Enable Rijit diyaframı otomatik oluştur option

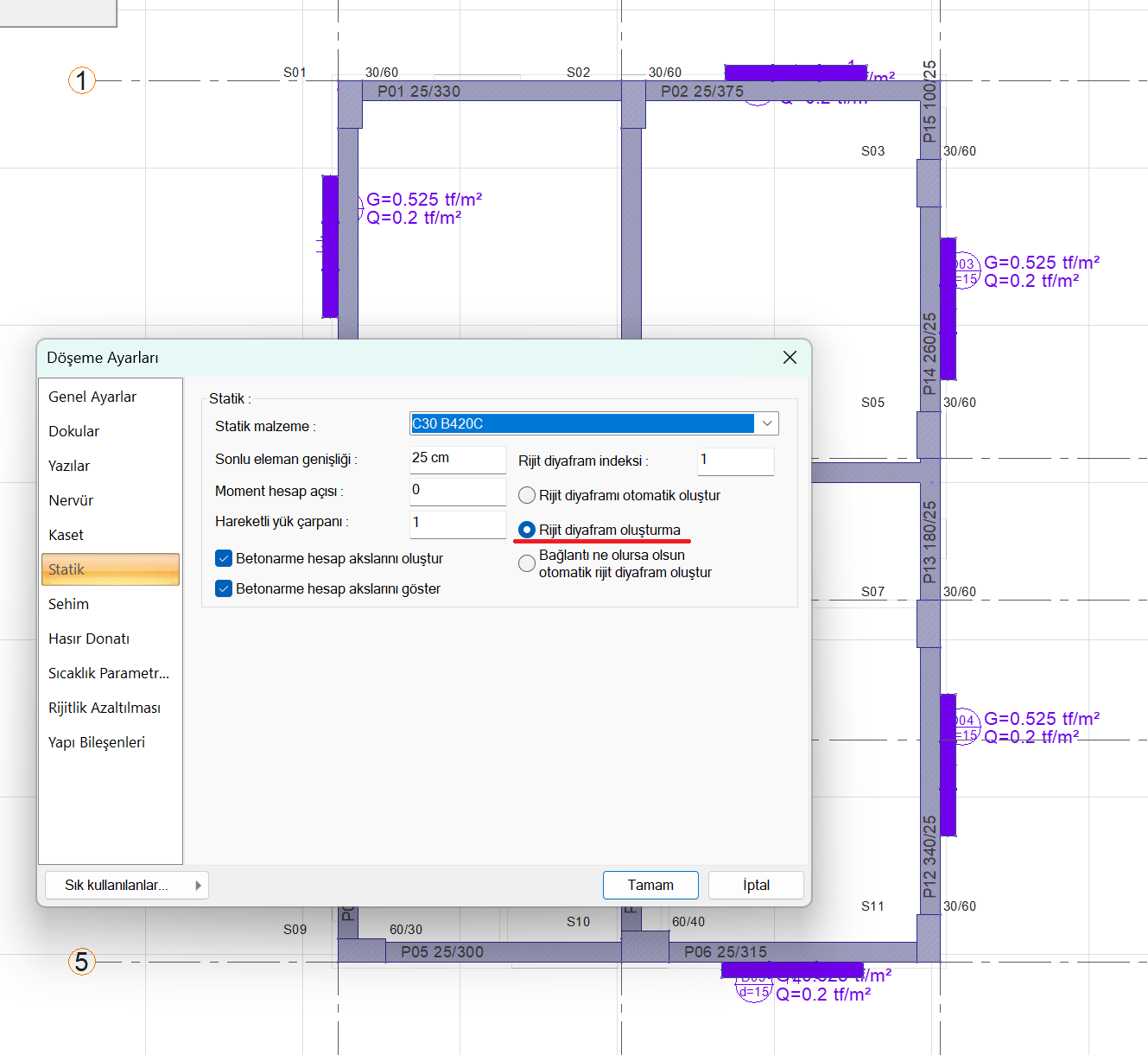[527, 496]
